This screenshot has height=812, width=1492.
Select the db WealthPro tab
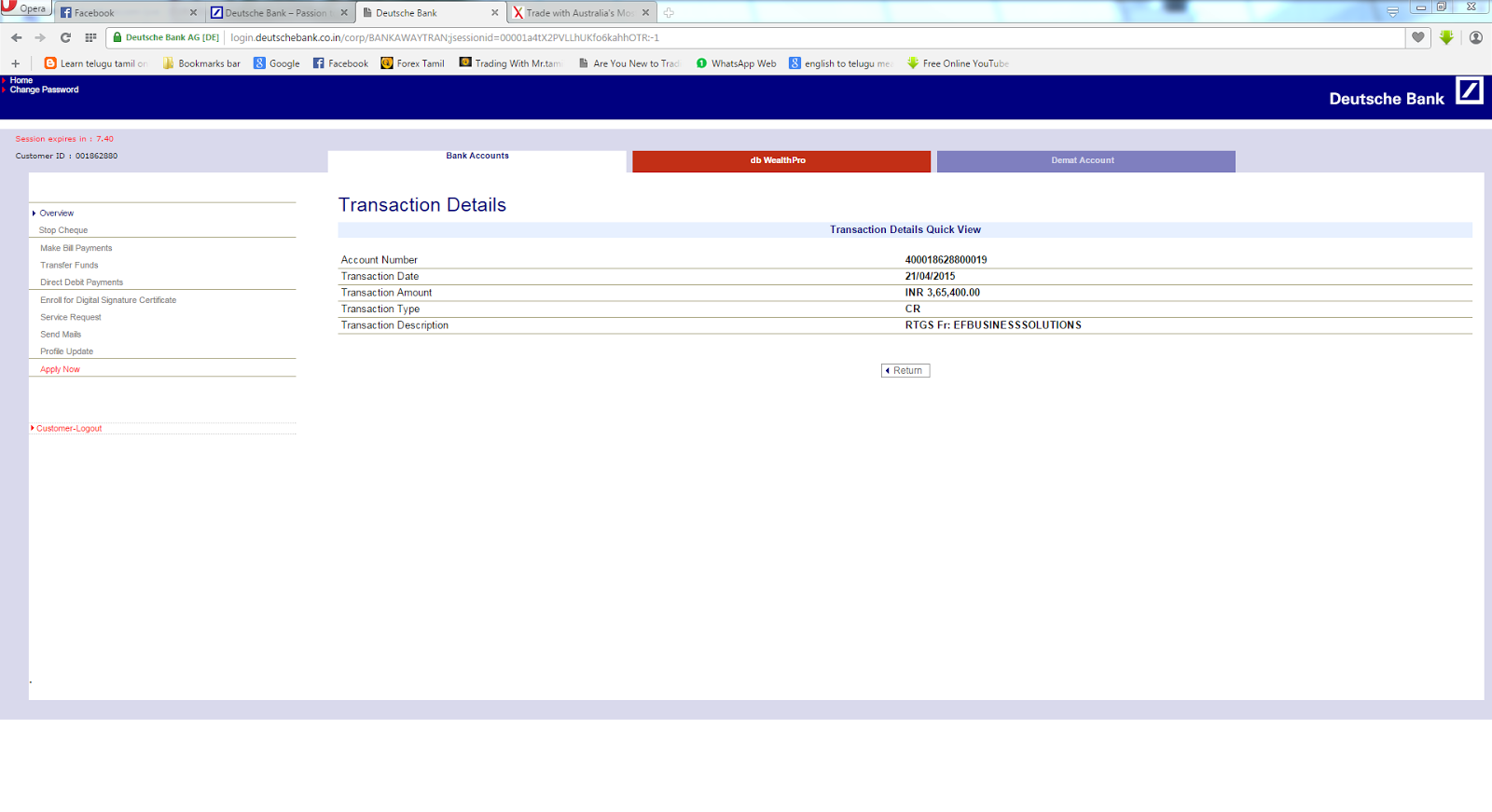pyautogui.click(x=781, y=161)
